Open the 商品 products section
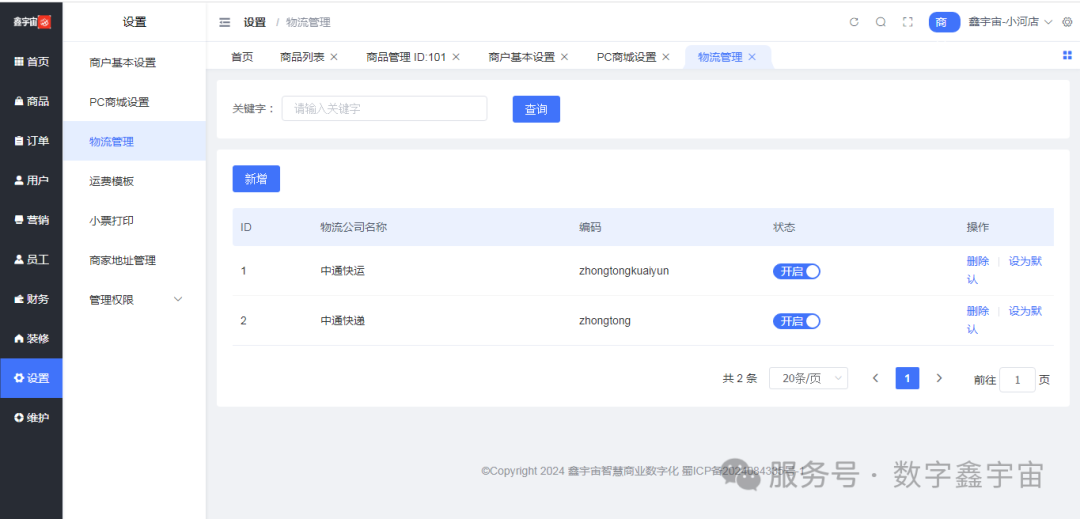 [31, 101]
